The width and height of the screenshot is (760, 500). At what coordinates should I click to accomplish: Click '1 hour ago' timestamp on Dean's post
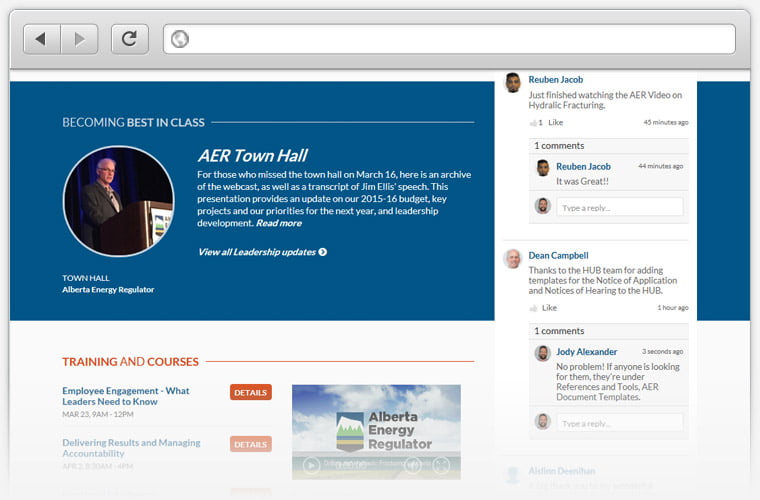(x=673, y=308)
